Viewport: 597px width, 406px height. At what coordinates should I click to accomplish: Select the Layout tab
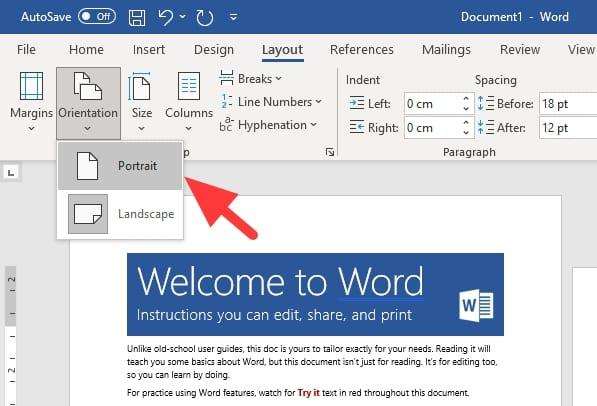click(283, 50)
